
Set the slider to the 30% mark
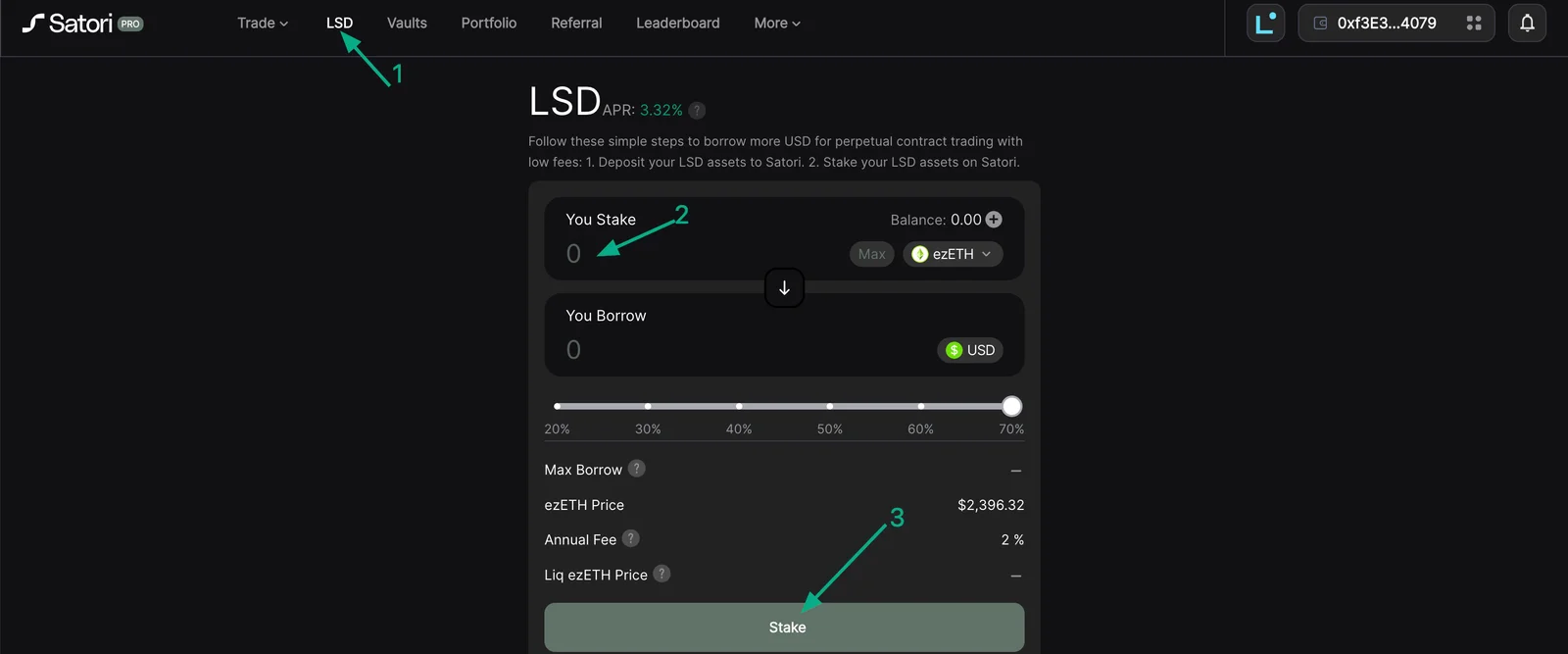pyautogui.click(x=648, y=406)
